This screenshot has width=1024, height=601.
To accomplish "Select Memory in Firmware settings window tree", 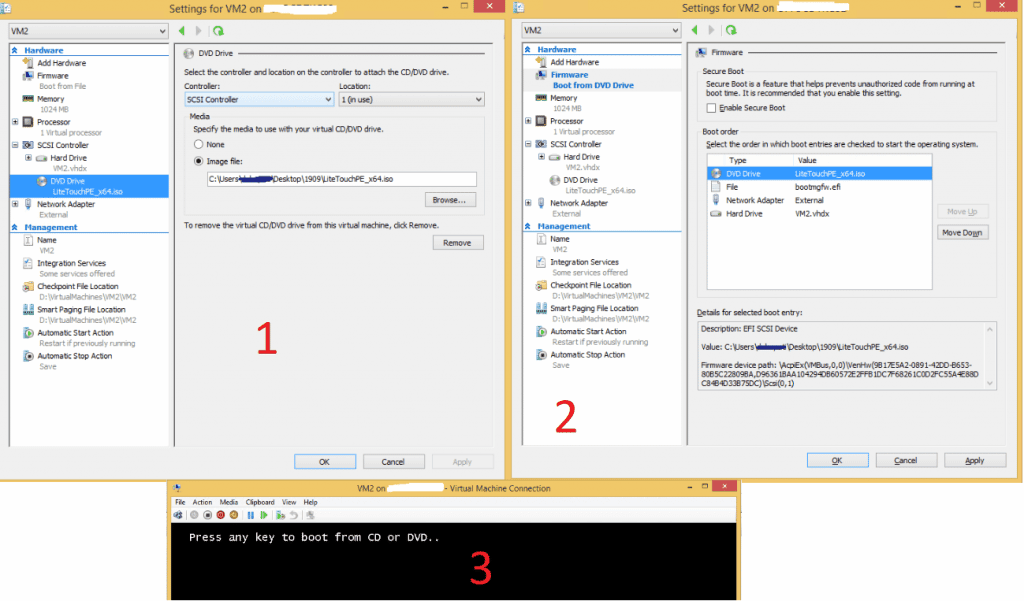I will click(x=564, y=98).
